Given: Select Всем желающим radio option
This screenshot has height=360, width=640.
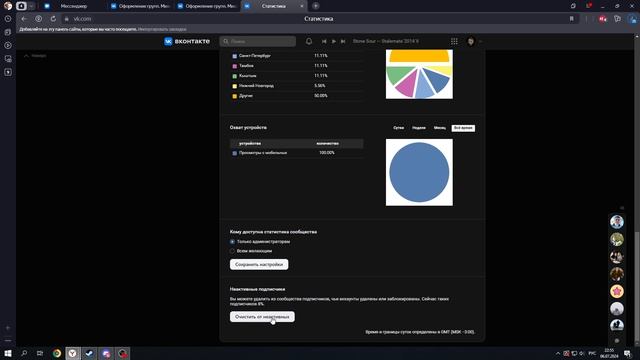Looking at the screenshot, I should point(232,251).
